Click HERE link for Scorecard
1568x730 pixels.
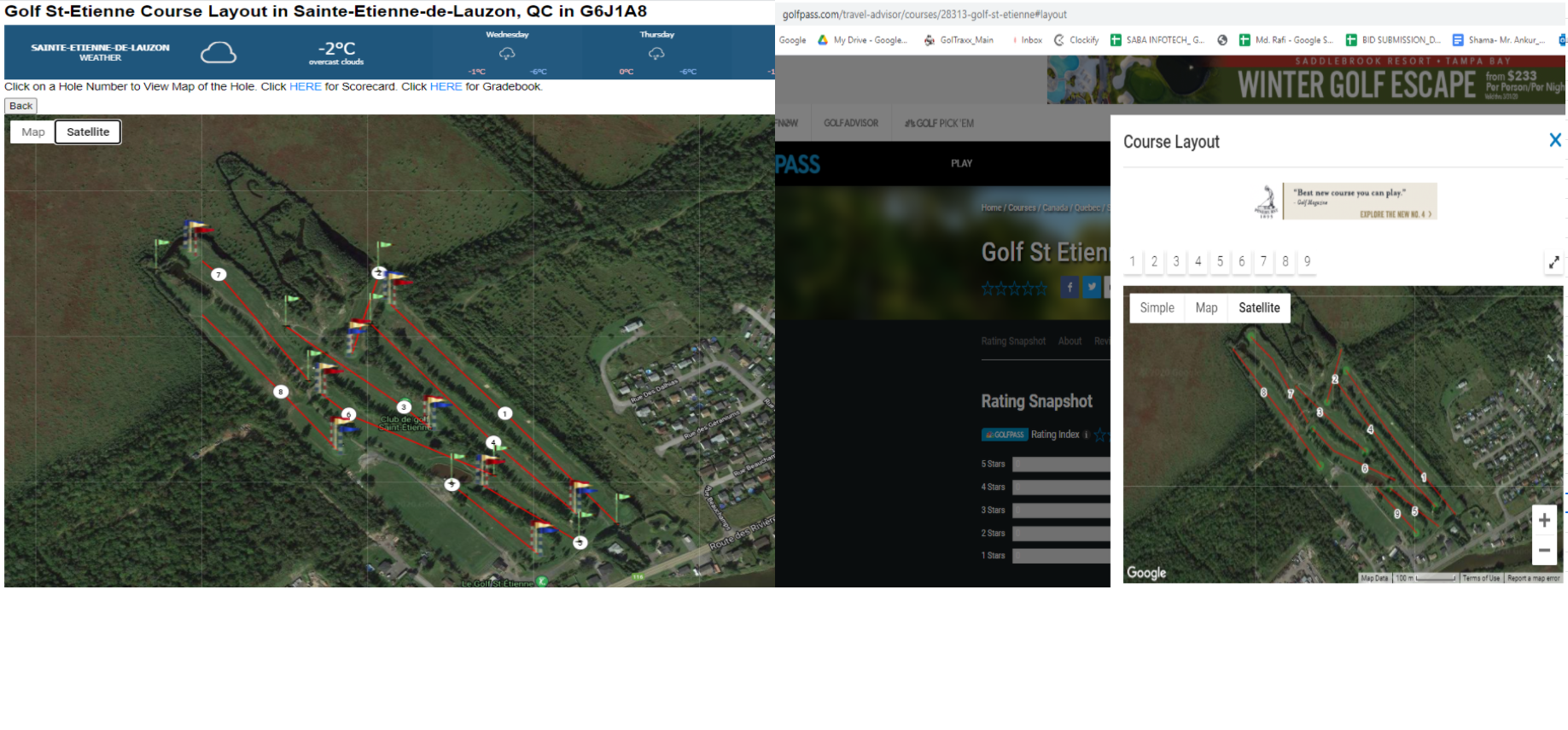[x=306, y=87]
